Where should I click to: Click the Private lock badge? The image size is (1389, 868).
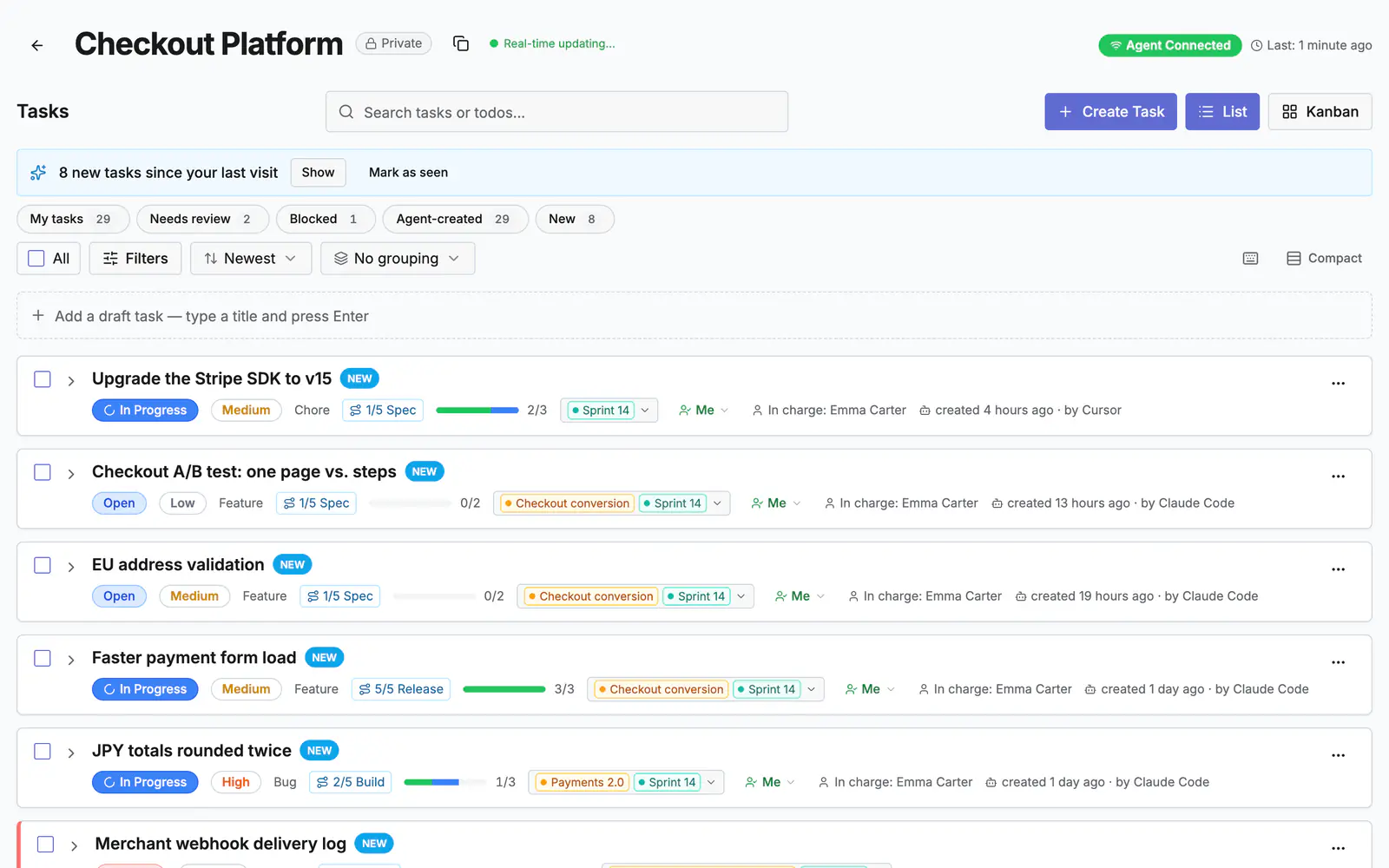(393, 43)
